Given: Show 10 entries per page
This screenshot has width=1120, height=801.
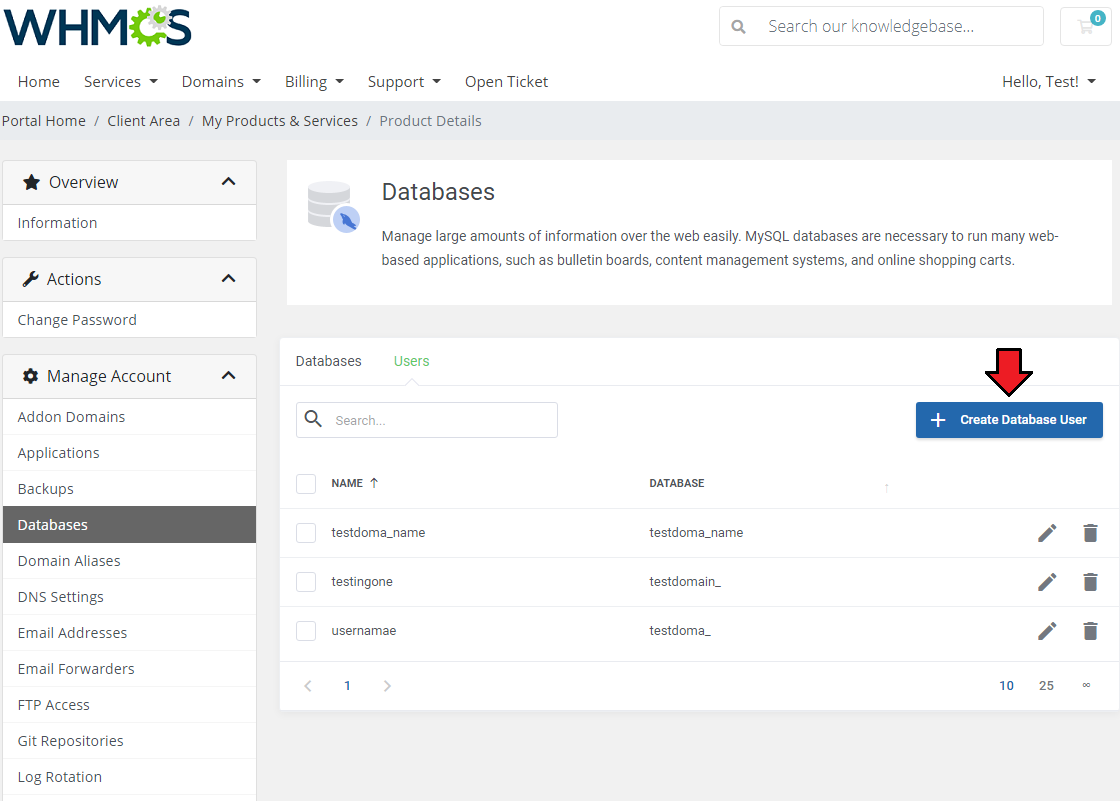Looking at the screenshot, I should 1006,686.
